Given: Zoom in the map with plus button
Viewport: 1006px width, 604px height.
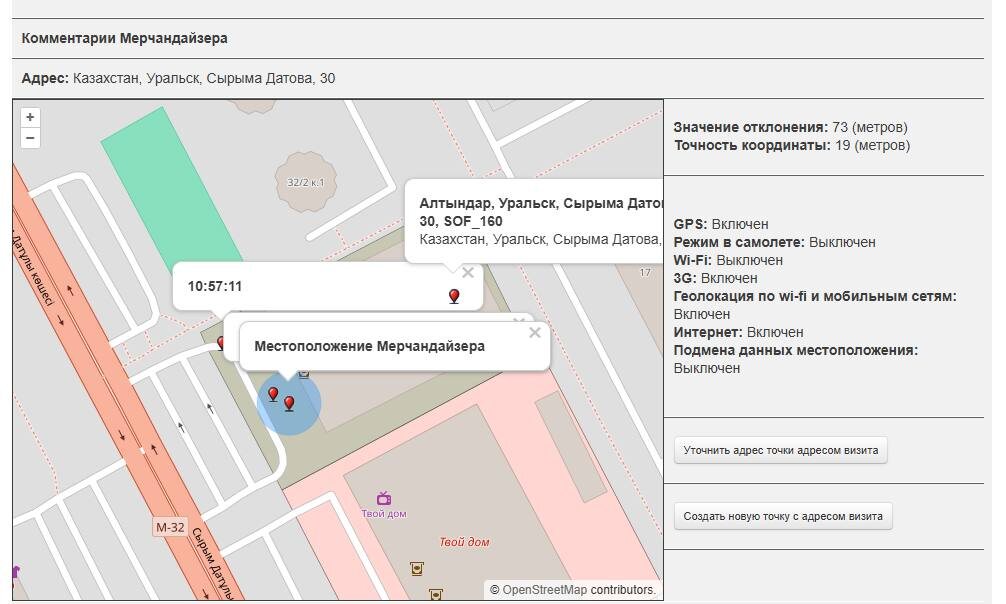Looking at the screenshot, I should (30, 117).
